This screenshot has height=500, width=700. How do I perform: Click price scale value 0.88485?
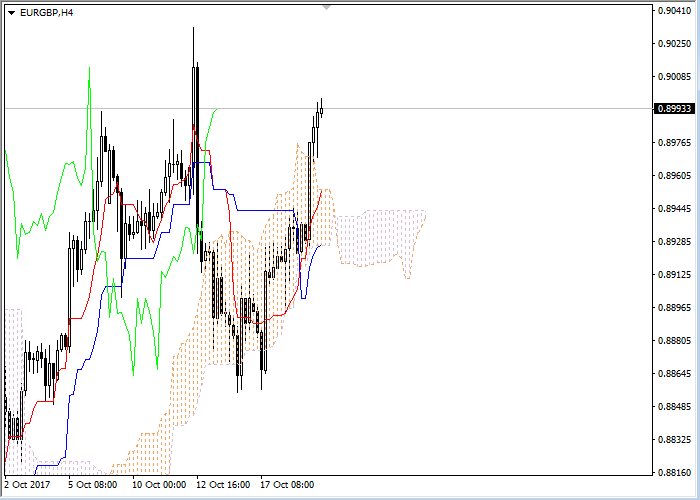click(x=675, y=406)
